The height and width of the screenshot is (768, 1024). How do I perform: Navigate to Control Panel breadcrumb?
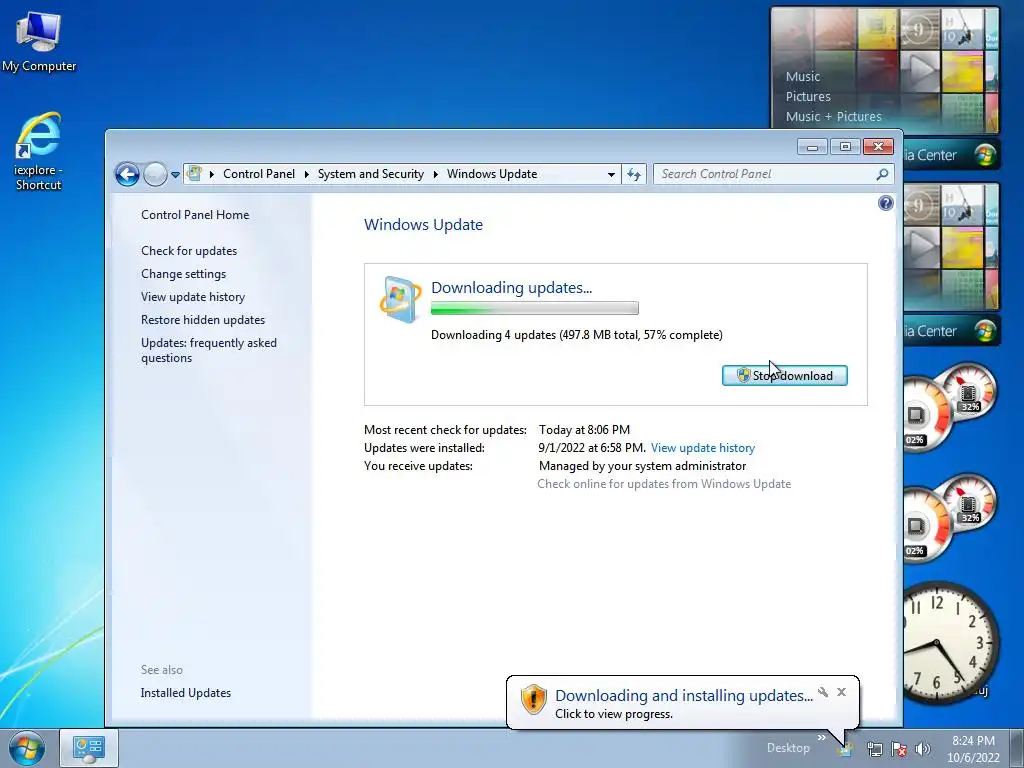pyautogui.click(x=259, y=174)
